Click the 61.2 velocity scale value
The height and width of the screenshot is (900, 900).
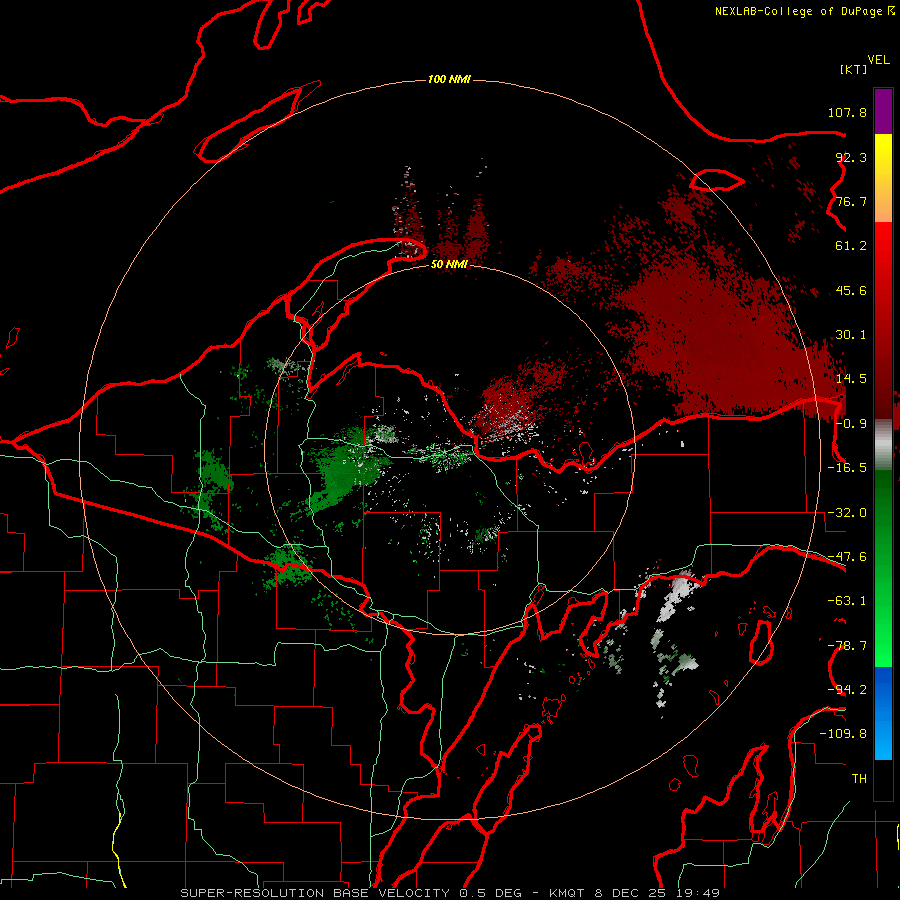851,246
